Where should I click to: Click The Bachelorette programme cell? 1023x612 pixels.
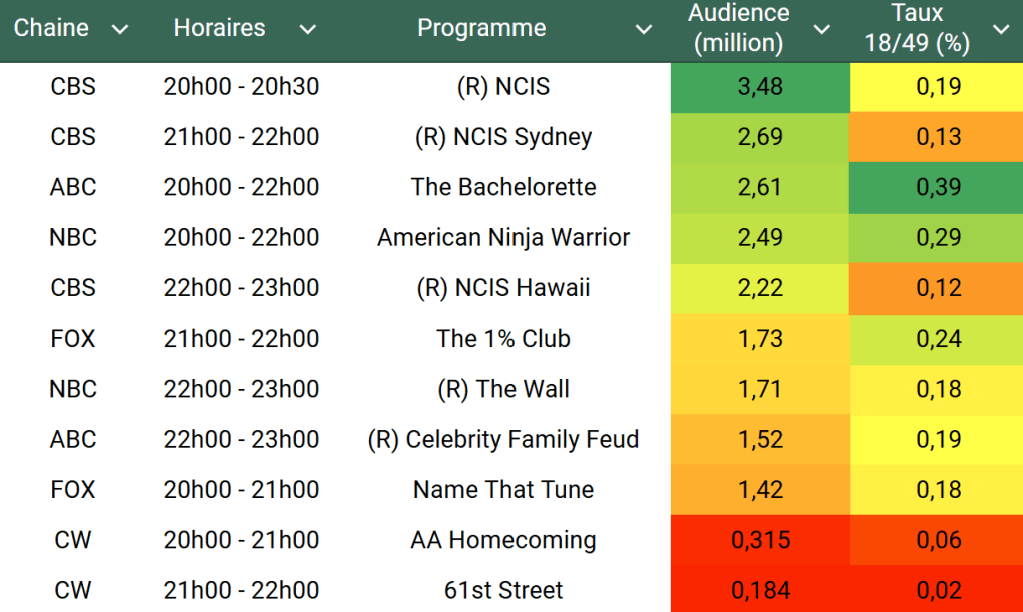point(503,187)
